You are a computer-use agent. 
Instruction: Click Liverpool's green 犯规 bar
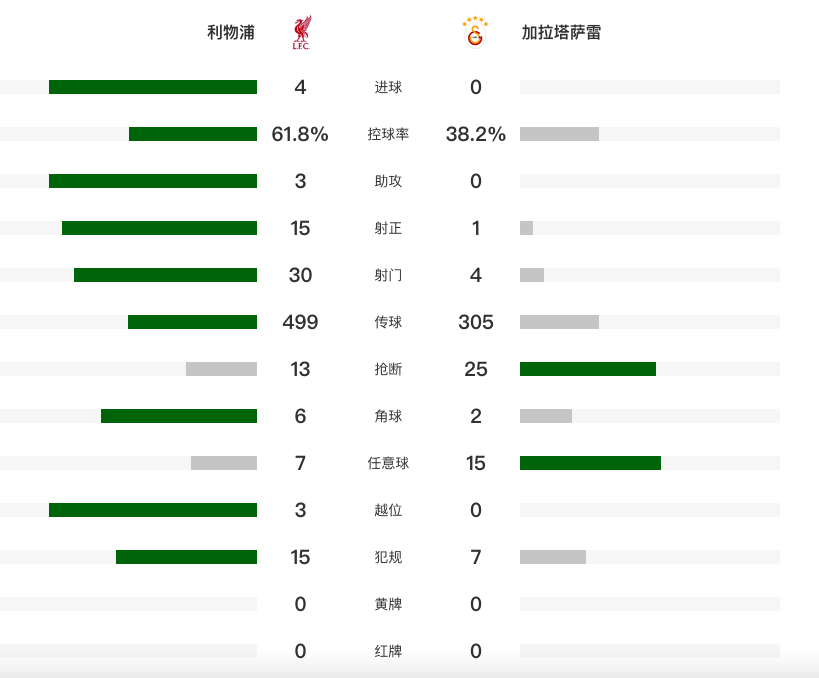pyautogui.click(x=186, y=557)
